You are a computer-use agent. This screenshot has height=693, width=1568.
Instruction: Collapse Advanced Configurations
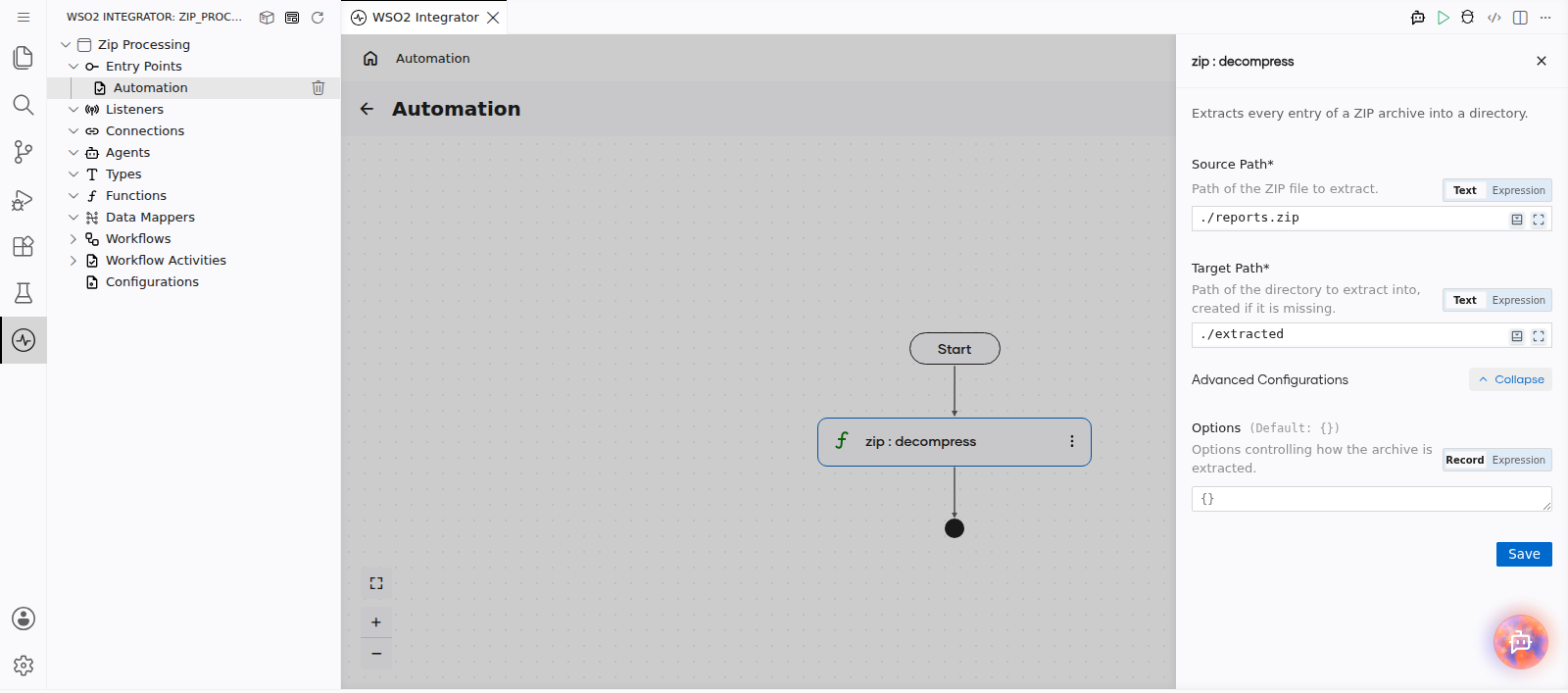tap(1510, 379)
